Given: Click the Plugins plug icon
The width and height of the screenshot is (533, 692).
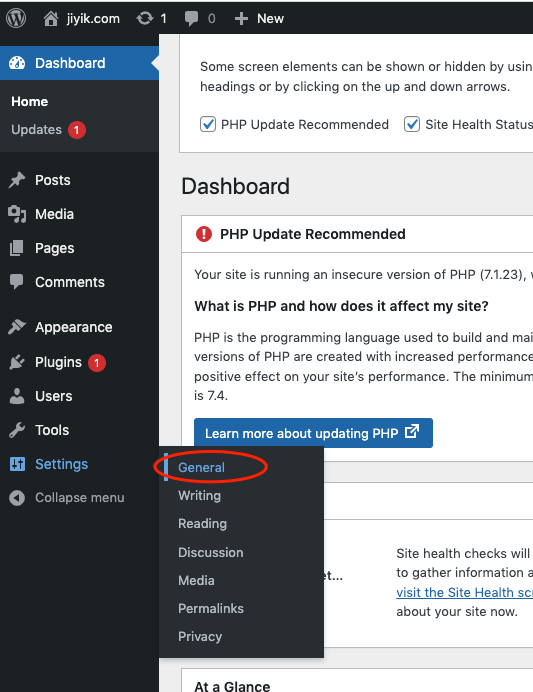Looking at the screenshot, I should 17,362.
